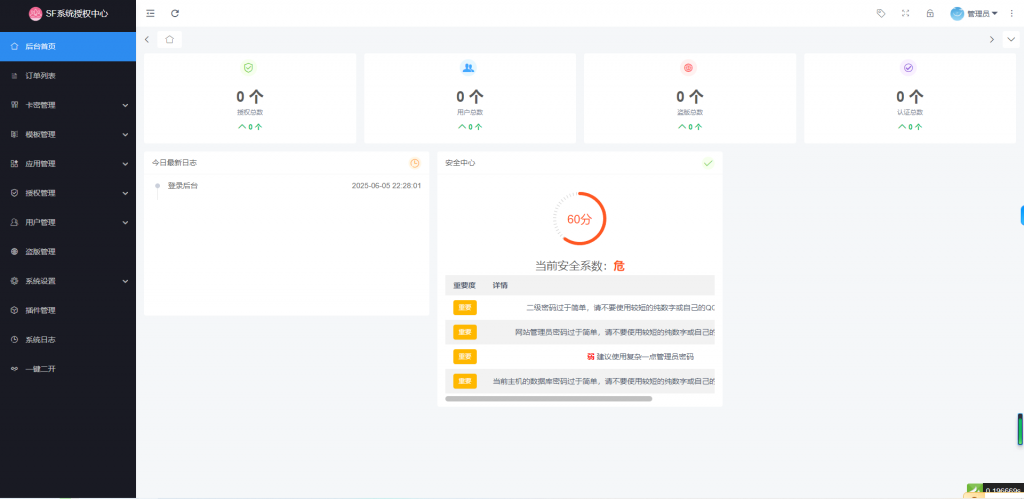Expand the 系统设置 chevron
The width and height of the screenshot is (1024, 499).
click(x=125, y=282)
